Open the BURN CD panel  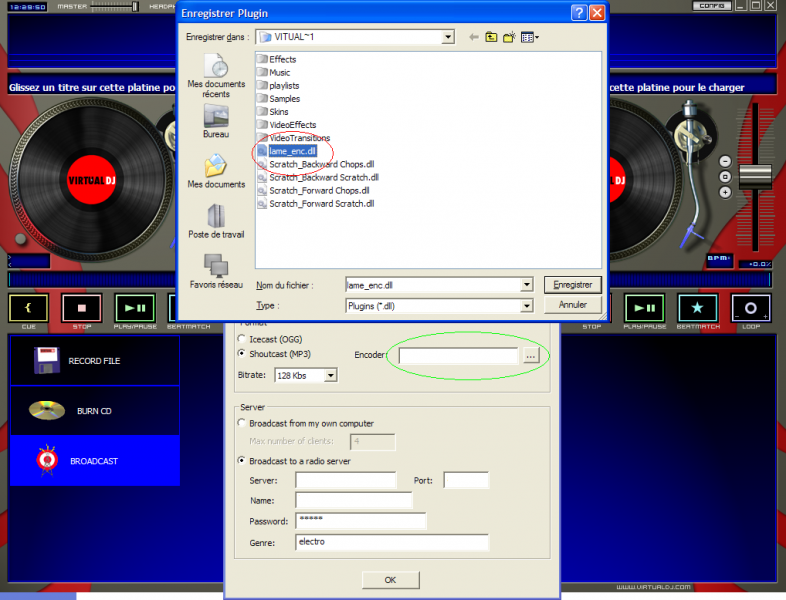pyautogui.click(x=94, y=410)
